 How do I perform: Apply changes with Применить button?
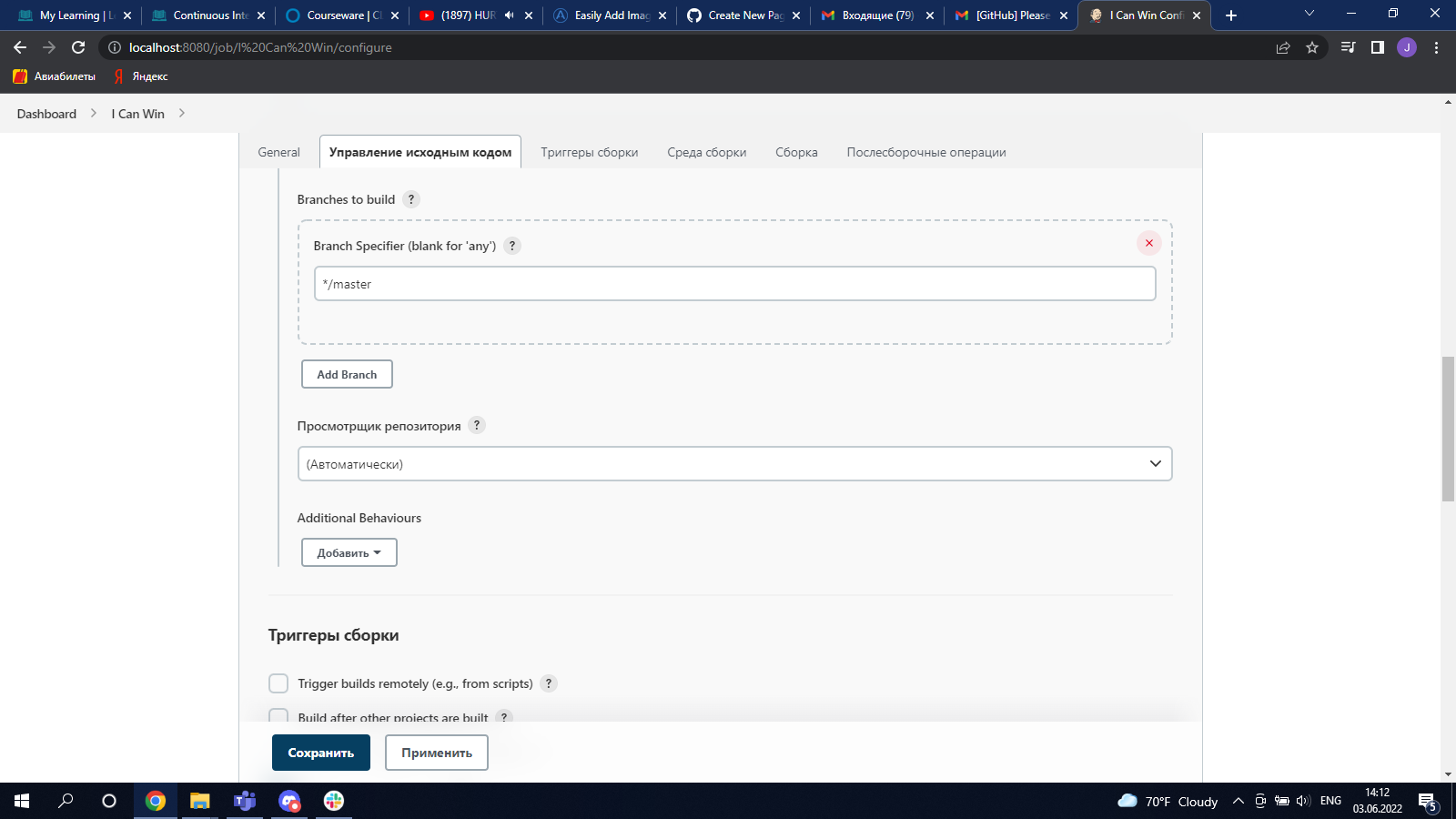pos(437,753)
